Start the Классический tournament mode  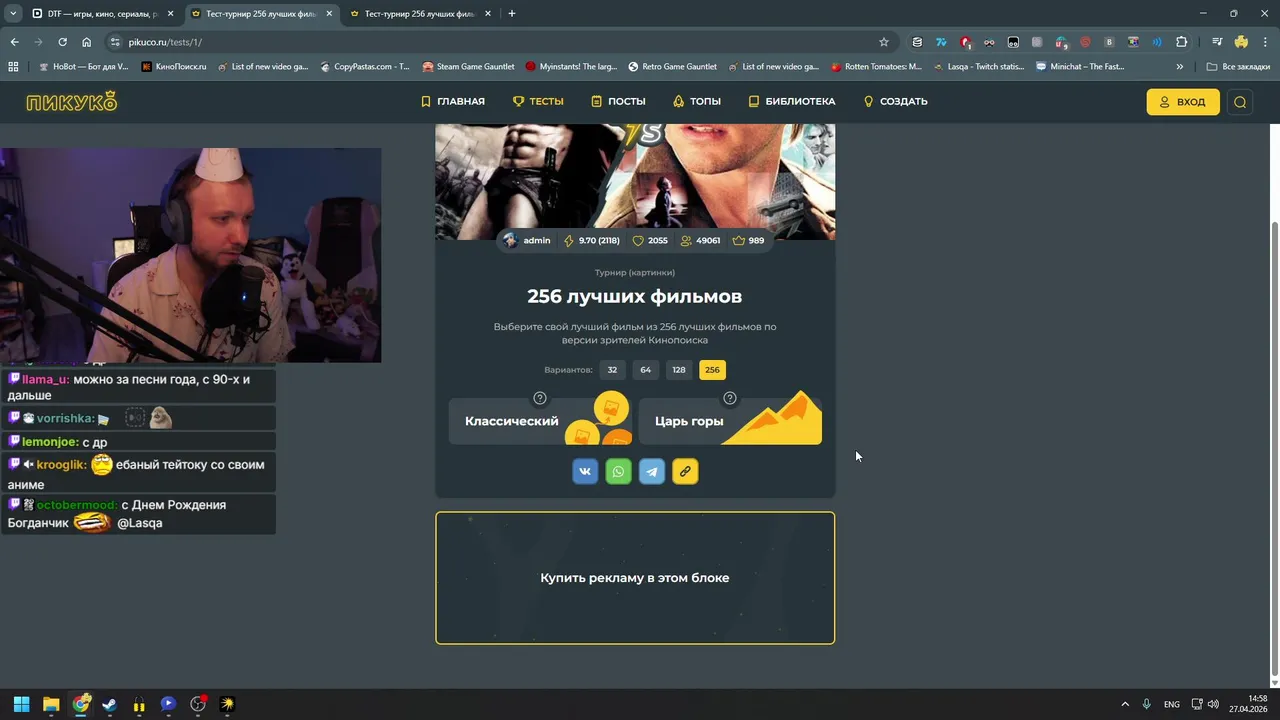tap(540, 421)
